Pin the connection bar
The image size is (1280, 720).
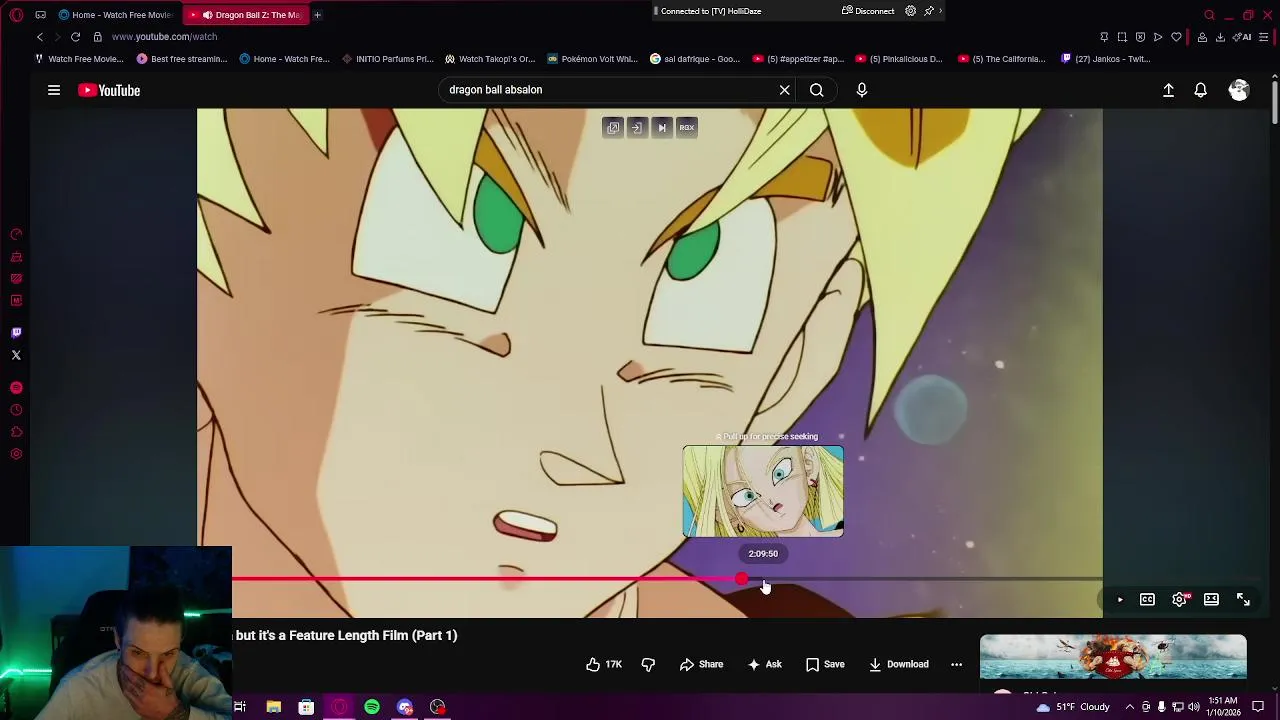click(929, 11)
